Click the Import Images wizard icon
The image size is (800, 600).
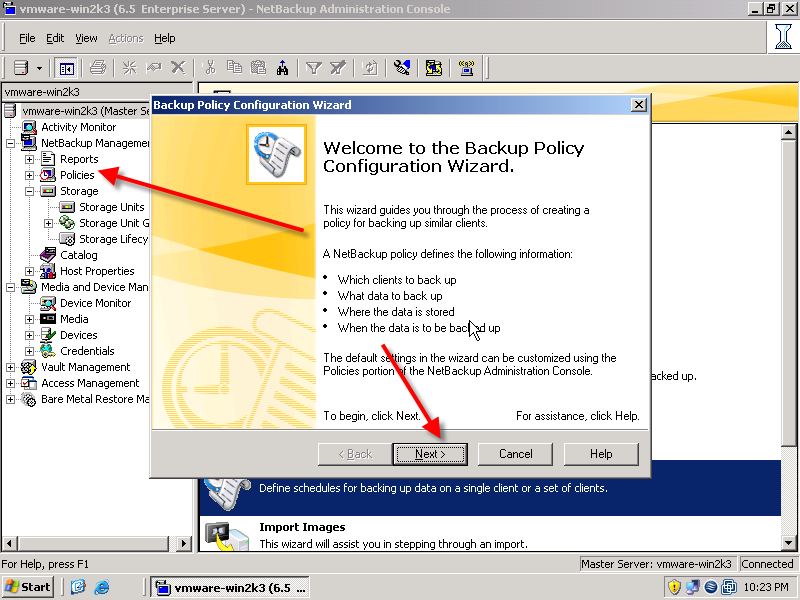point(227,536)
